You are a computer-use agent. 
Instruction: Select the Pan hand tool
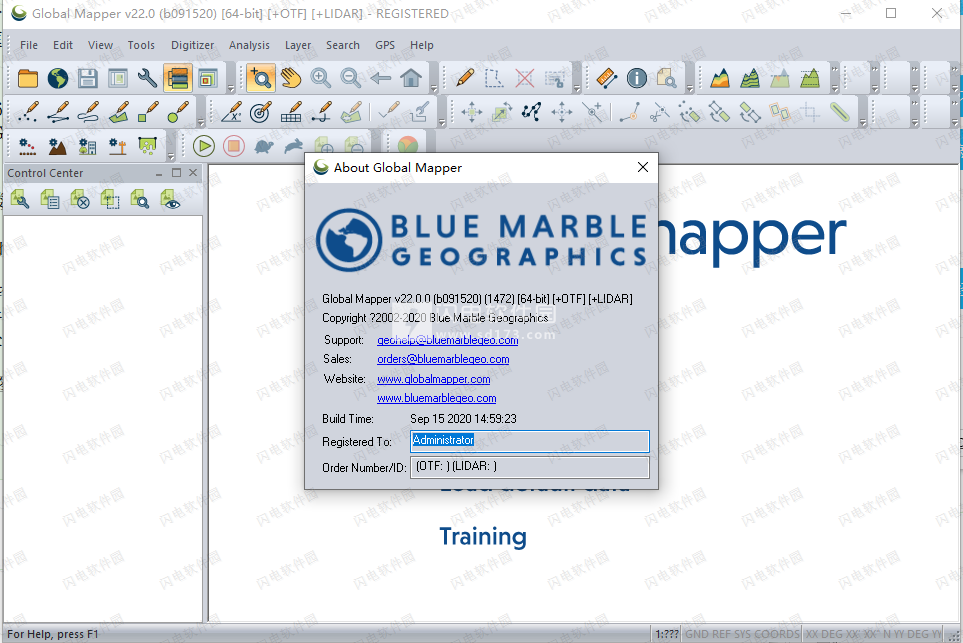[291, 79]
